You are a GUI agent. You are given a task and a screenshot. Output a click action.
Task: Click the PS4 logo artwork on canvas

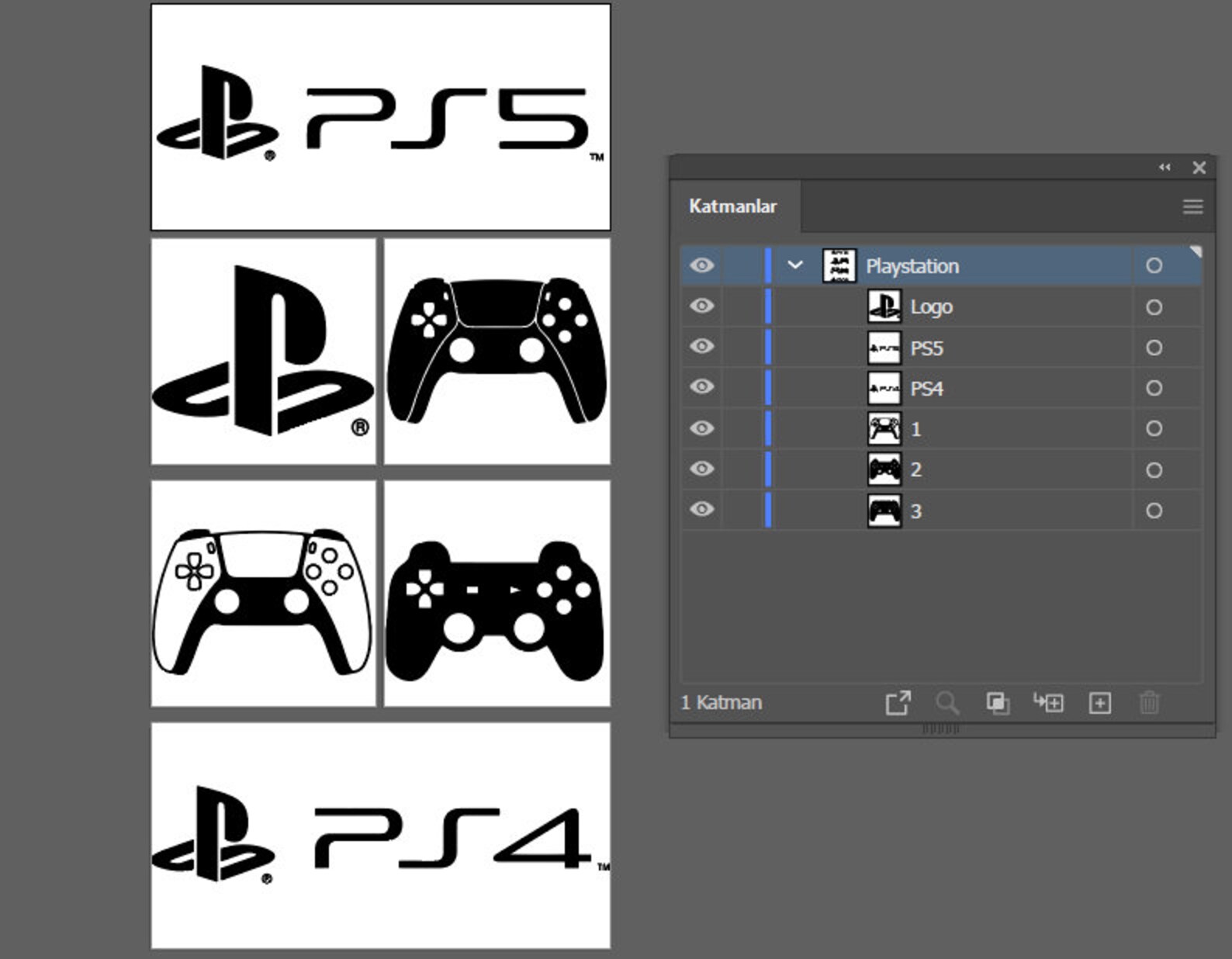click(x=380, y=835)
